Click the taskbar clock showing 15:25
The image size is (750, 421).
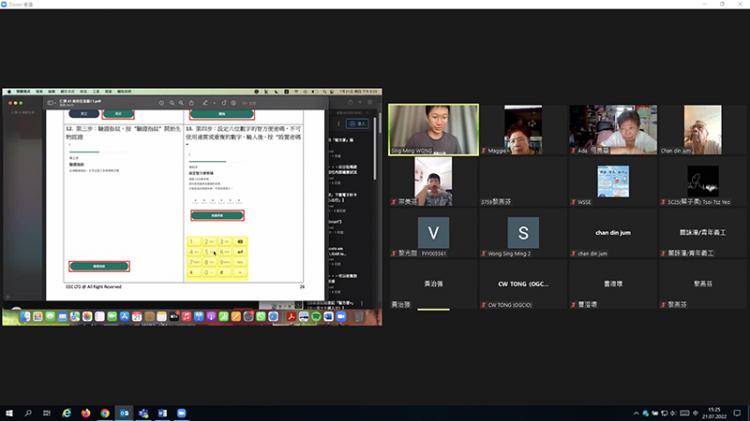[715, 412]
